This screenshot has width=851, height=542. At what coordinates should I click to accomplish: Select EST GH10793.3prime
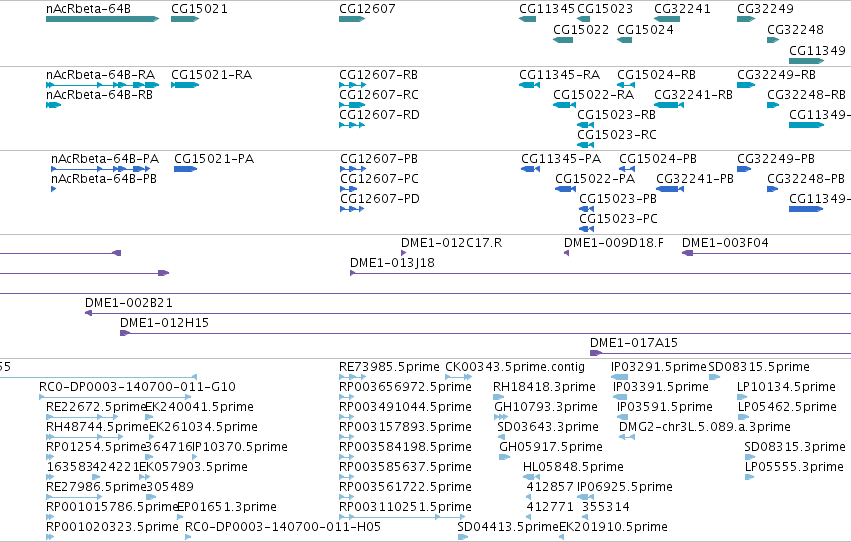coord(546,407)
